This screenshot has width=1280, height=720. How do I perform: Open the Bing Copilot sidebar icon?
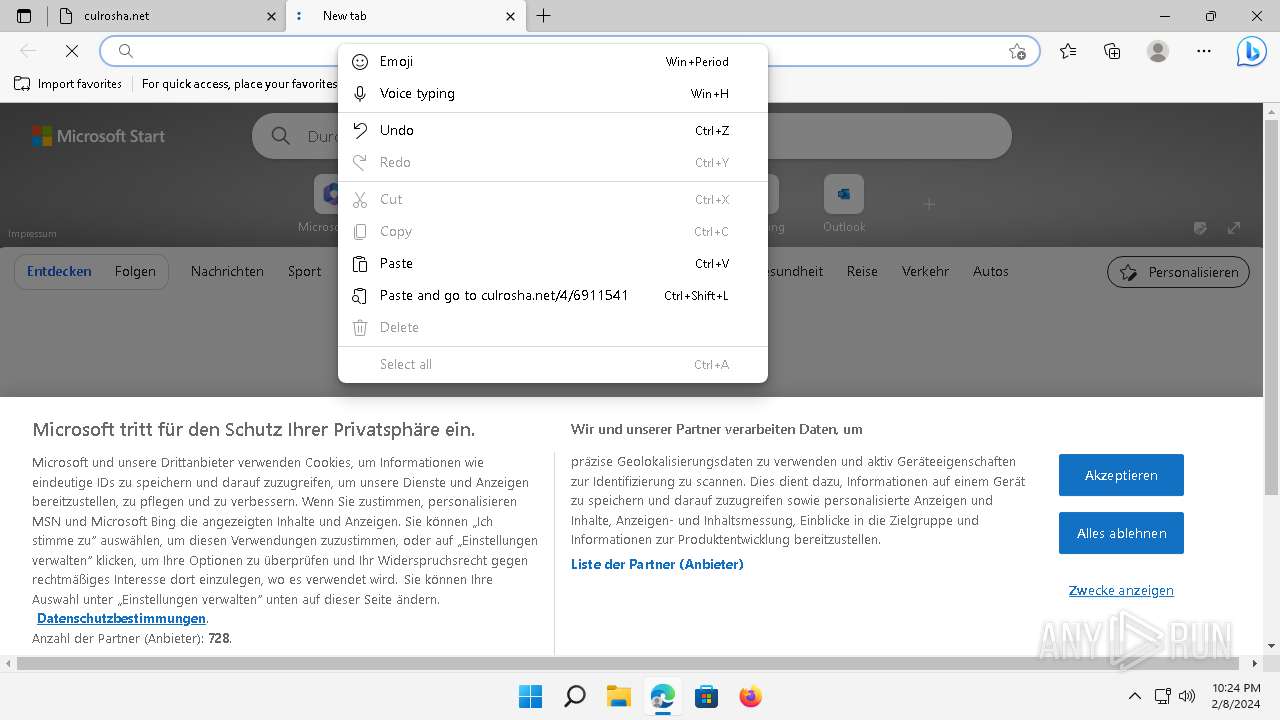1251,51
